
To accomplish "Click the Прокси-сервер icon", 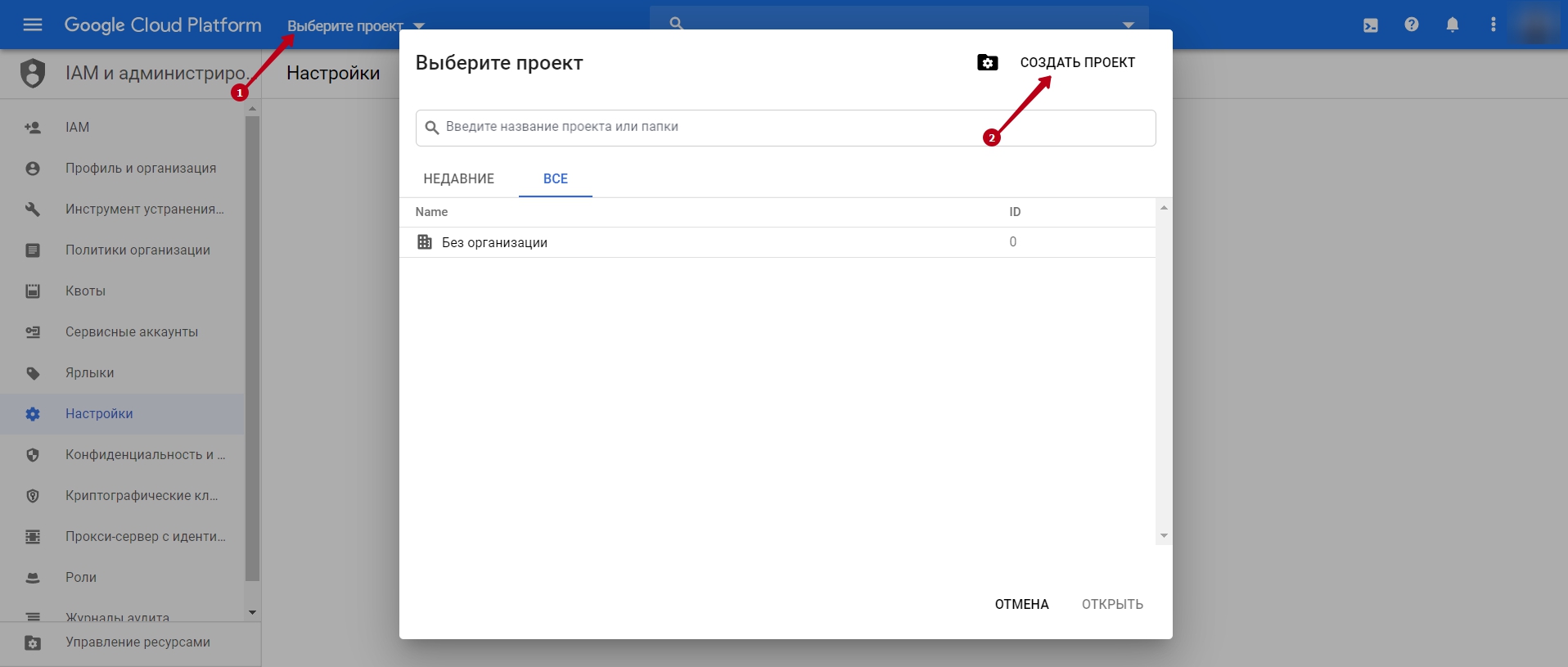I will click(33, 537).
